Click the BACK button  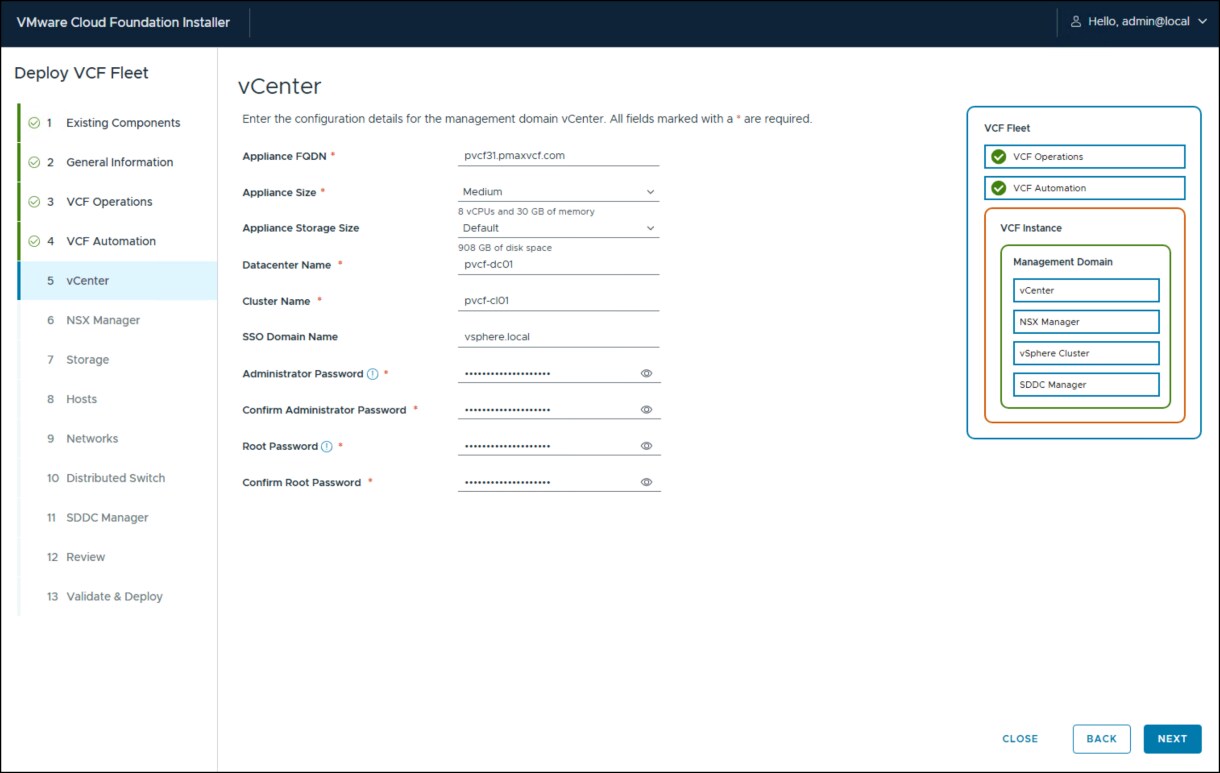1101,739
